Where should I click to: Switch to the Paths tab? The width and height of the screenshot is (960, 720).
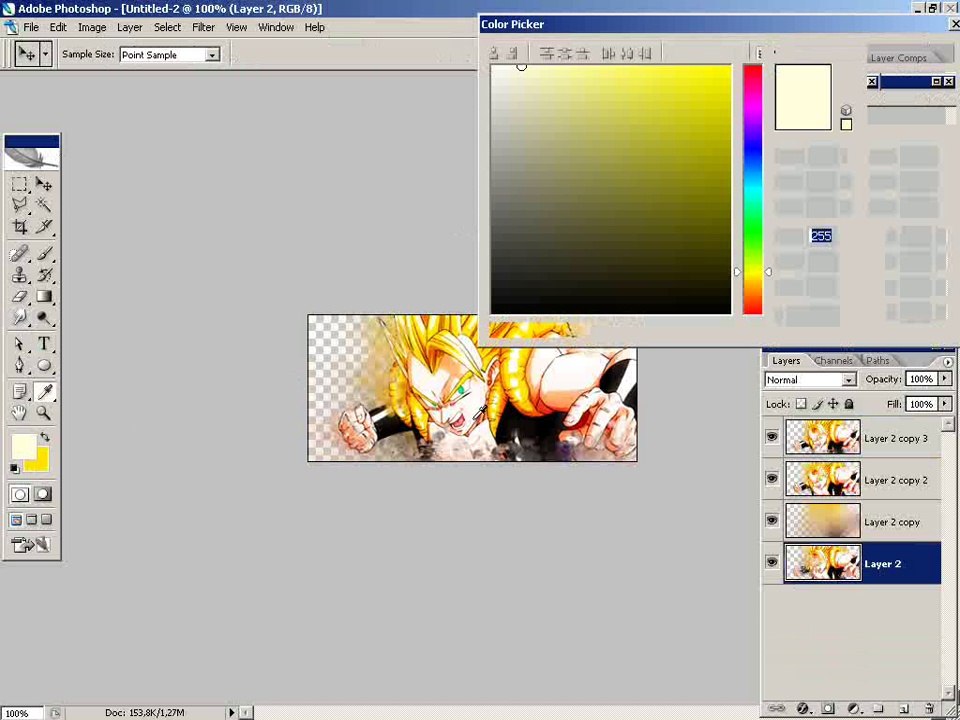tap(877, 361)
